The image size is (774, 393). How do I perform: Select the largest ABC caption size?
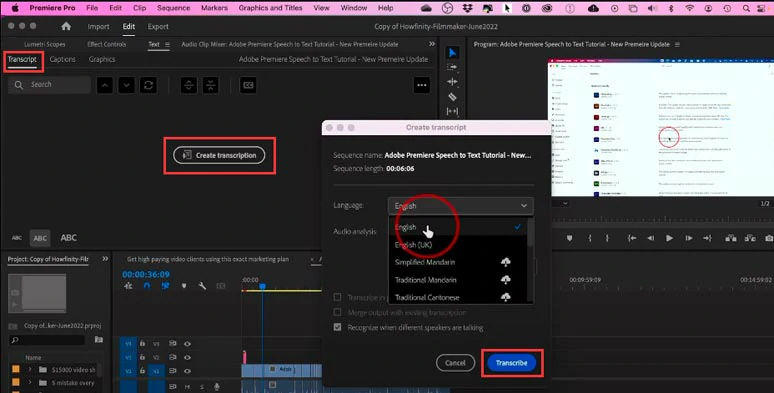coord(69,238)
